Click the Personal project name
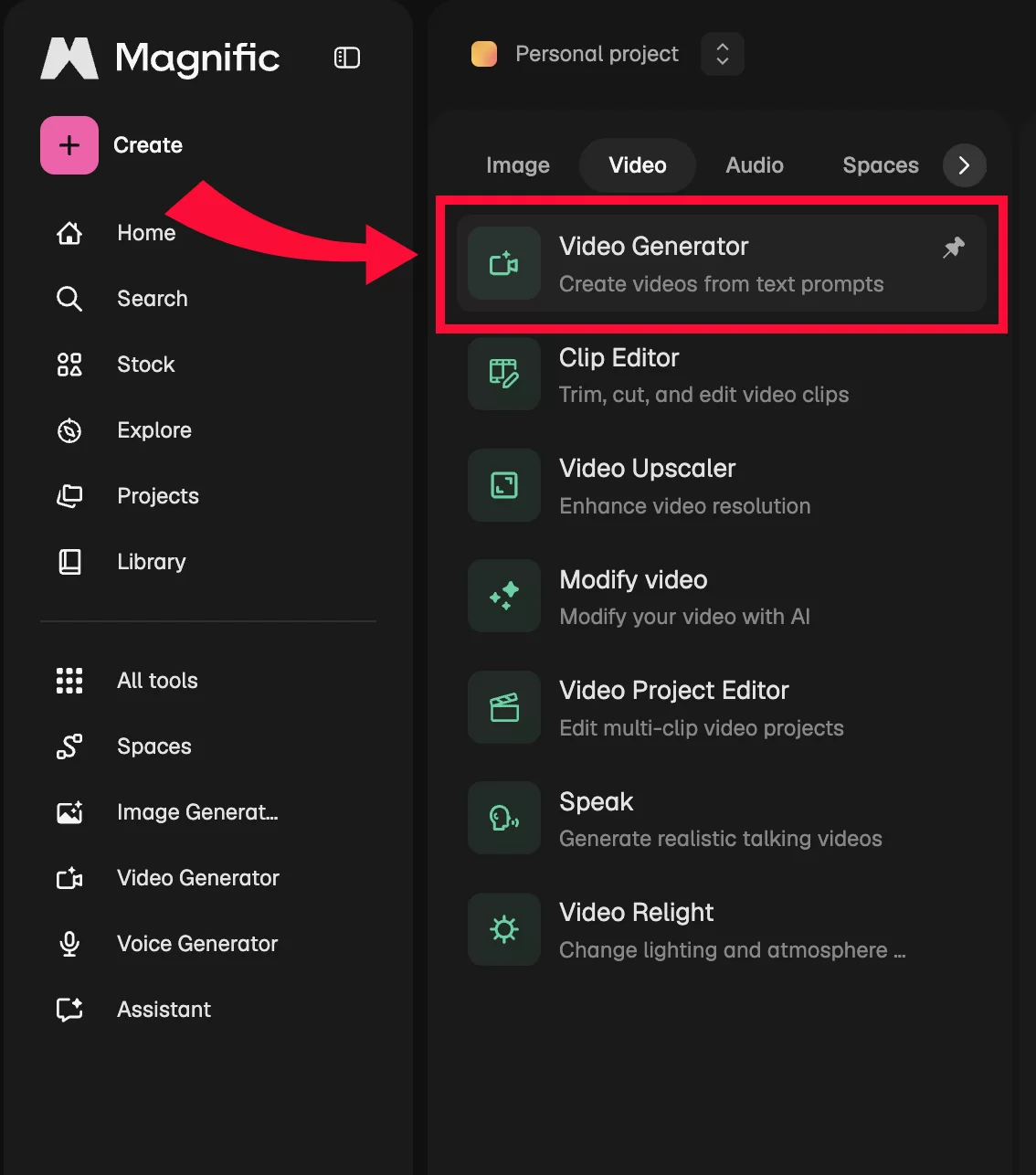1036x1175 pixels. pos(597,54)
